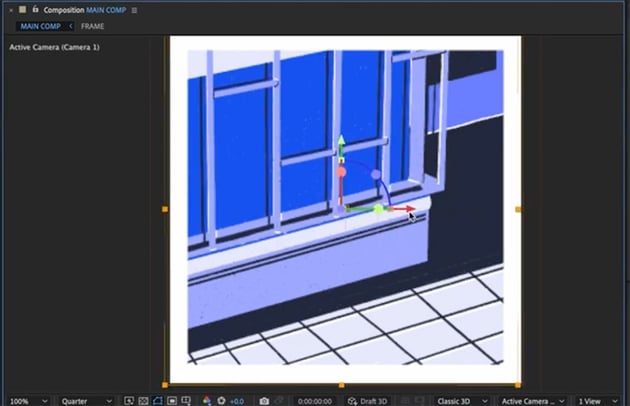The height and width of the screenshot is (406, 630).
Task: Toggle the viewer lock icon
Action: [x=35, y=9]
